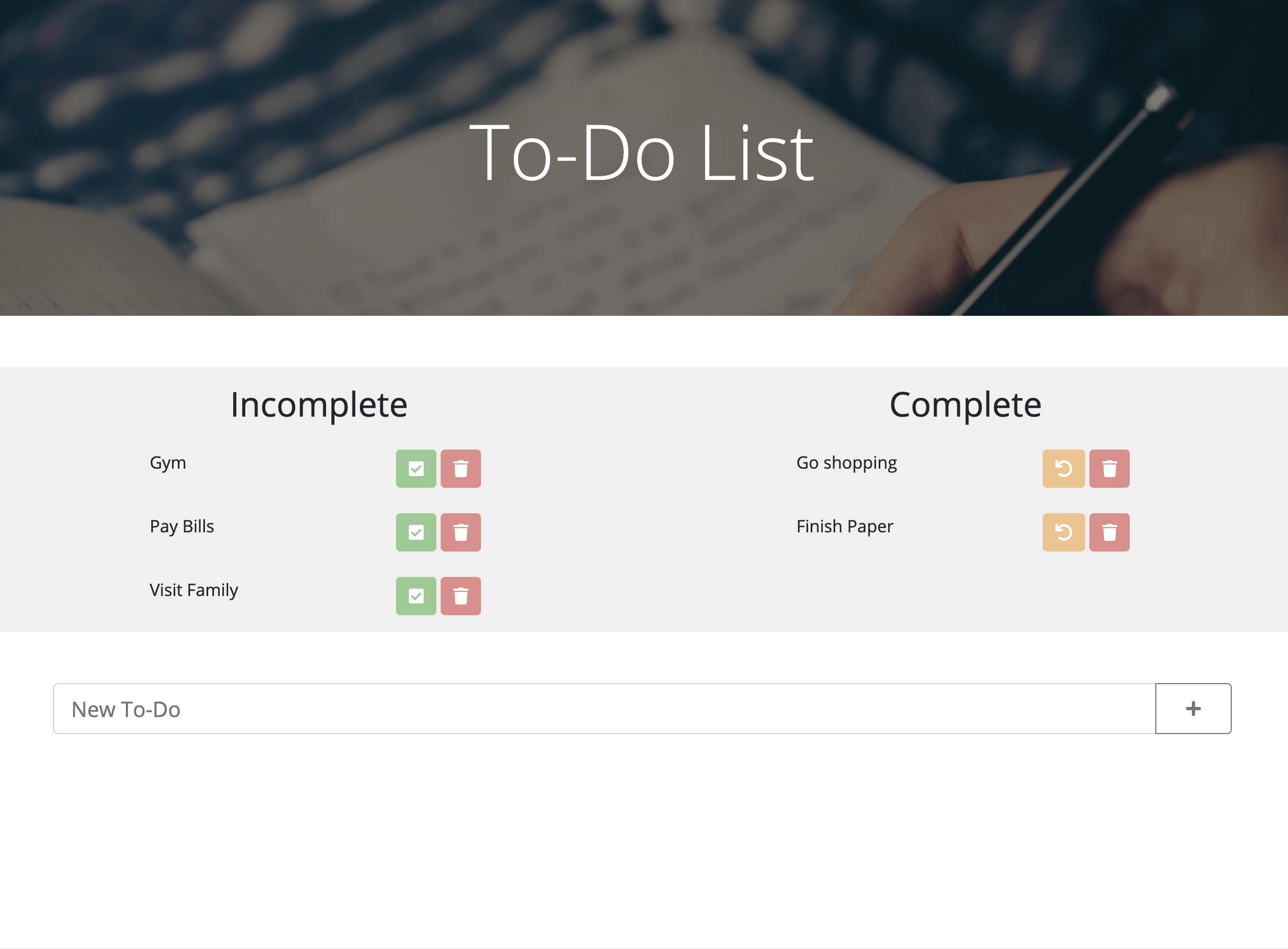
Task: Expand or view Incomplete tasks list
Action: click(x=318, y=404)
